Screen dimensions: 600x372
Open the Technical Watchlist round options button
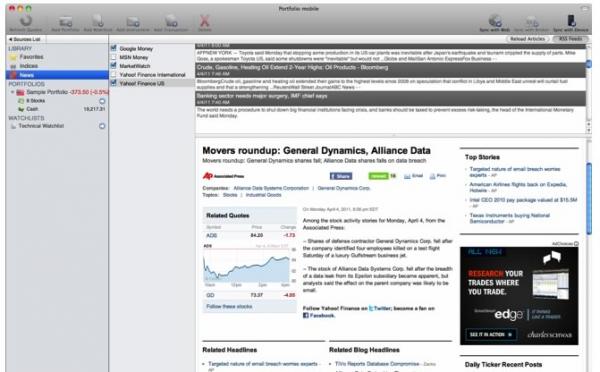point(102,126)
